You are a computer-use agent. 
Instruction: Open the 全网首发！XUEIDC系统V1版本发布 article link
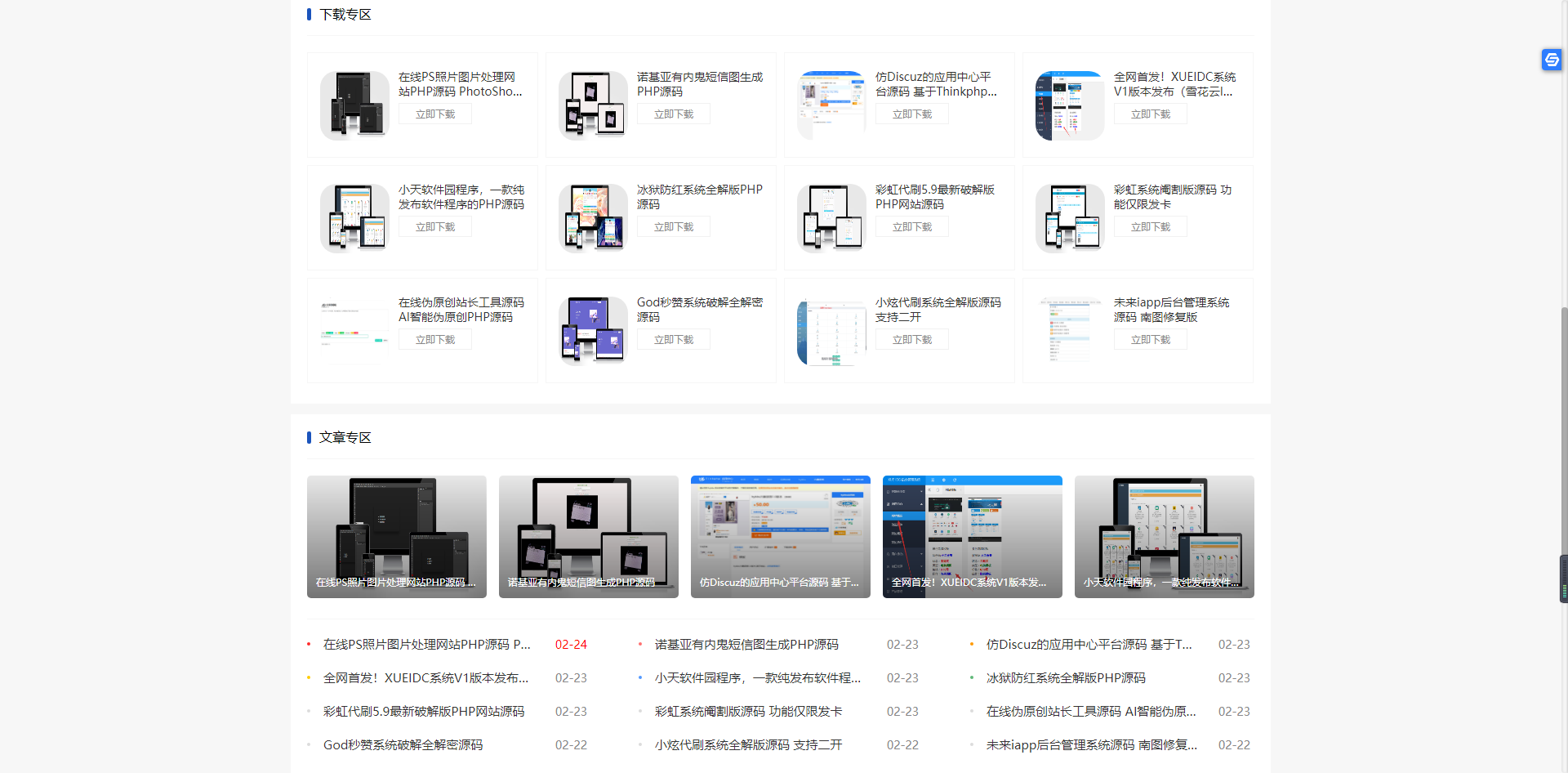425,677
